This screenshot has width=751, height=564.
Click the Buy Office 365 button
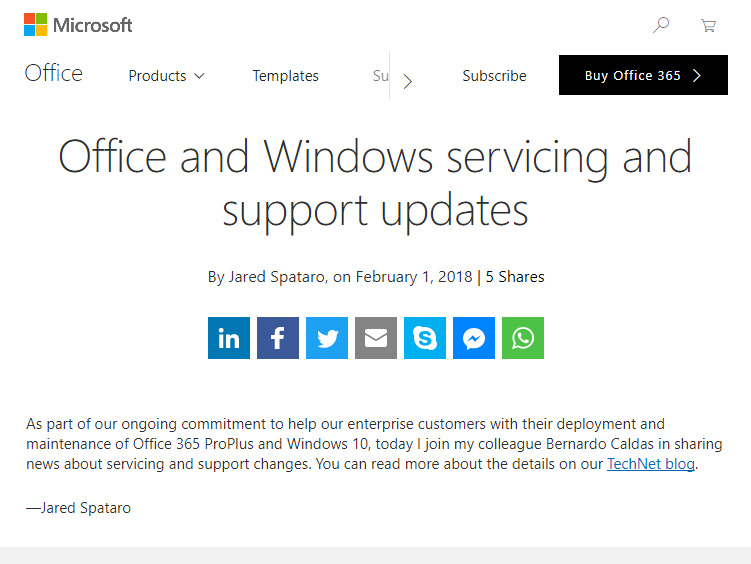[x=643, y=75]
